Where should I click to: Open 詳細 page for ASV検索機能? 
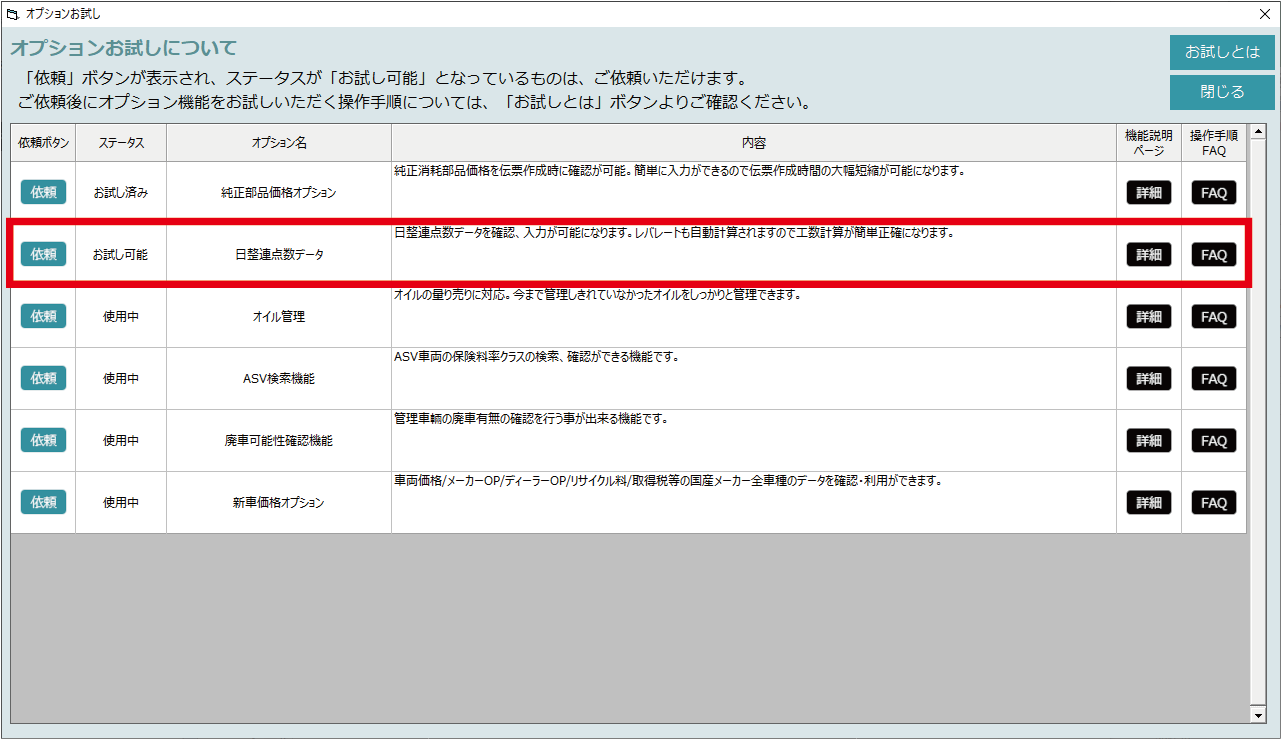coord(1149,379)
